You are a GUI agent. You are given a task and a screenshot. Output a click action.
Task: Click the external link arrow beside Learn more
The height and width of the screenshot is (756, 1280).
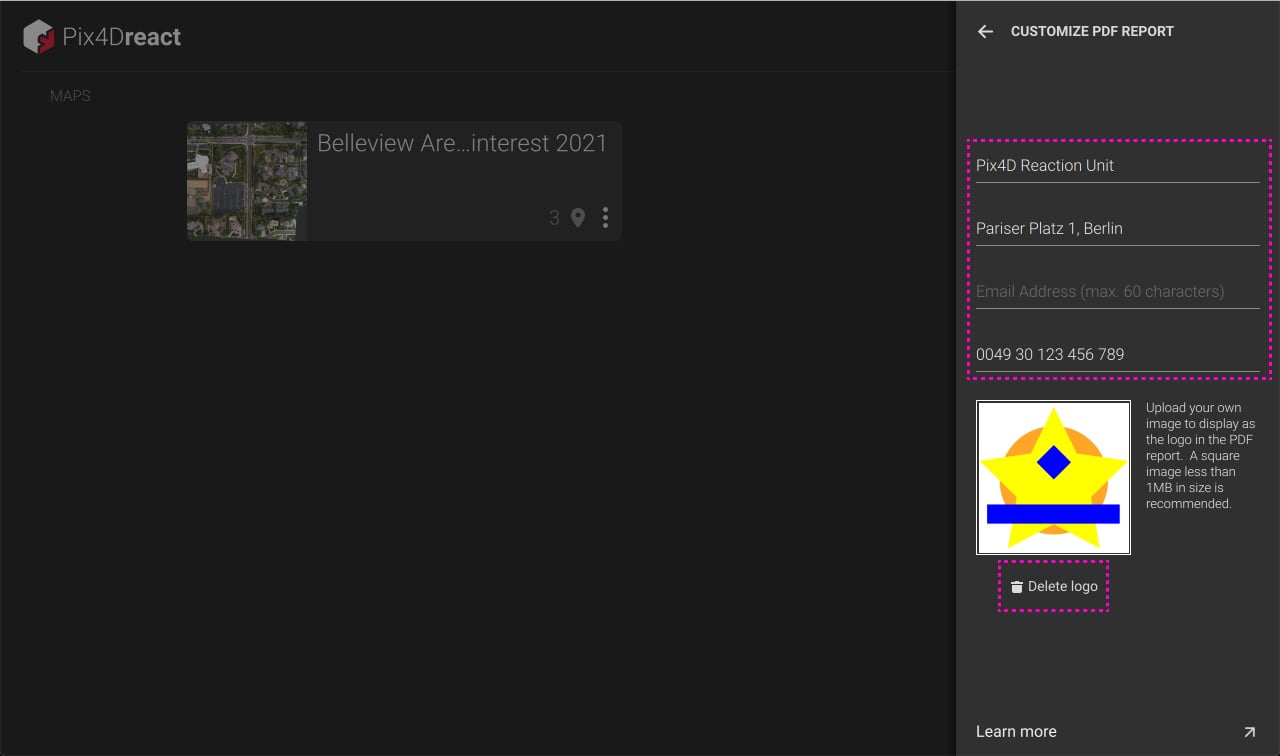point(1248,732)
